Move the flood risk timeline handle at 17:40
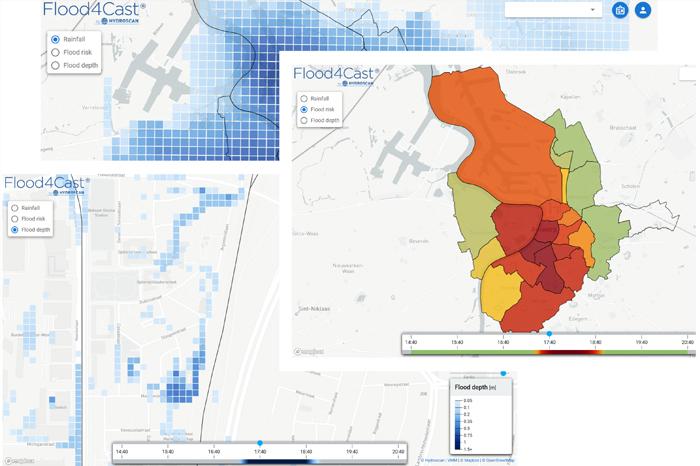Viewport: 700px width, 466px height. click(x=550, y=333)
